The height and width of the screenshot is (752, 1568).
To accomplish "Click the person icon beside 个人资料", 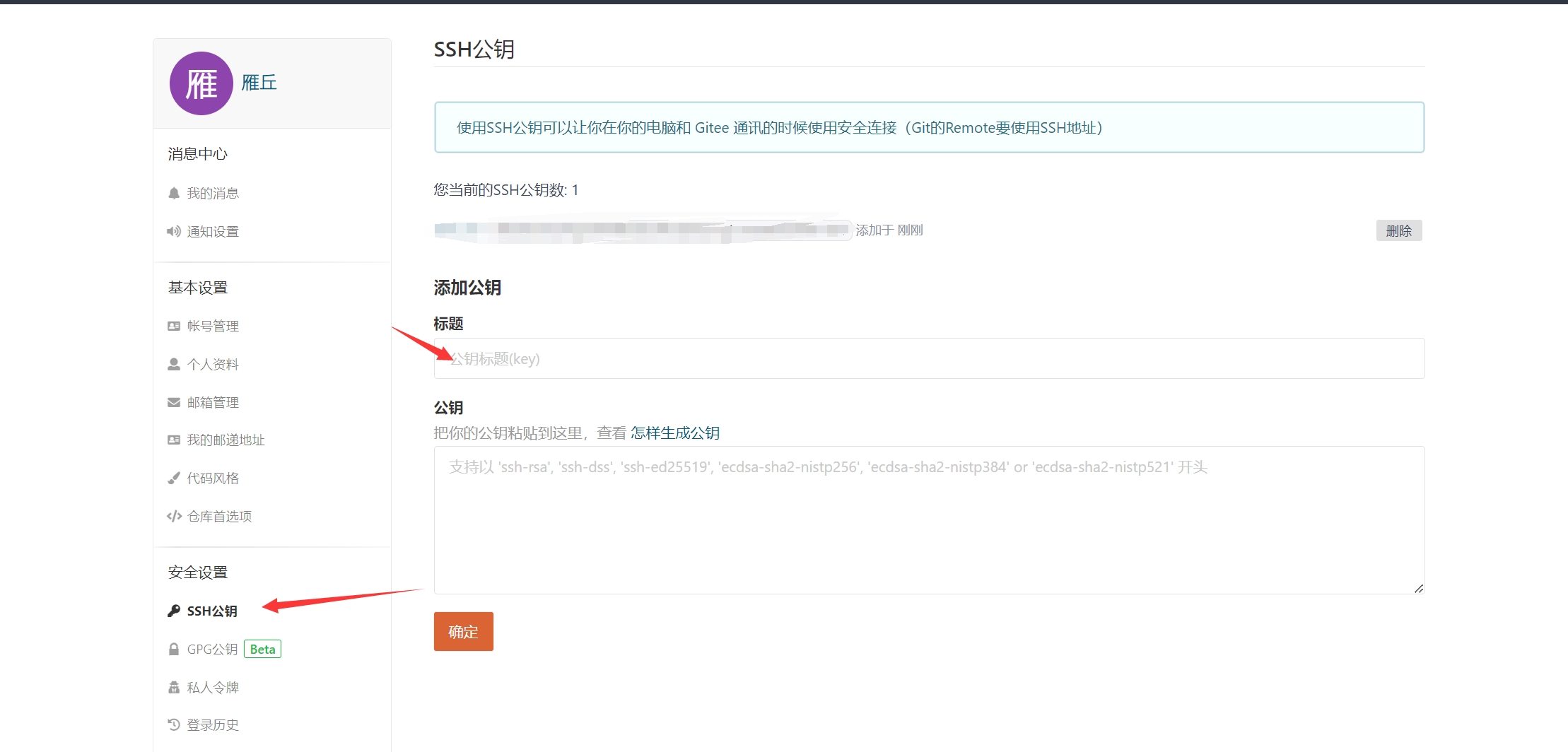I will point(174,364).
